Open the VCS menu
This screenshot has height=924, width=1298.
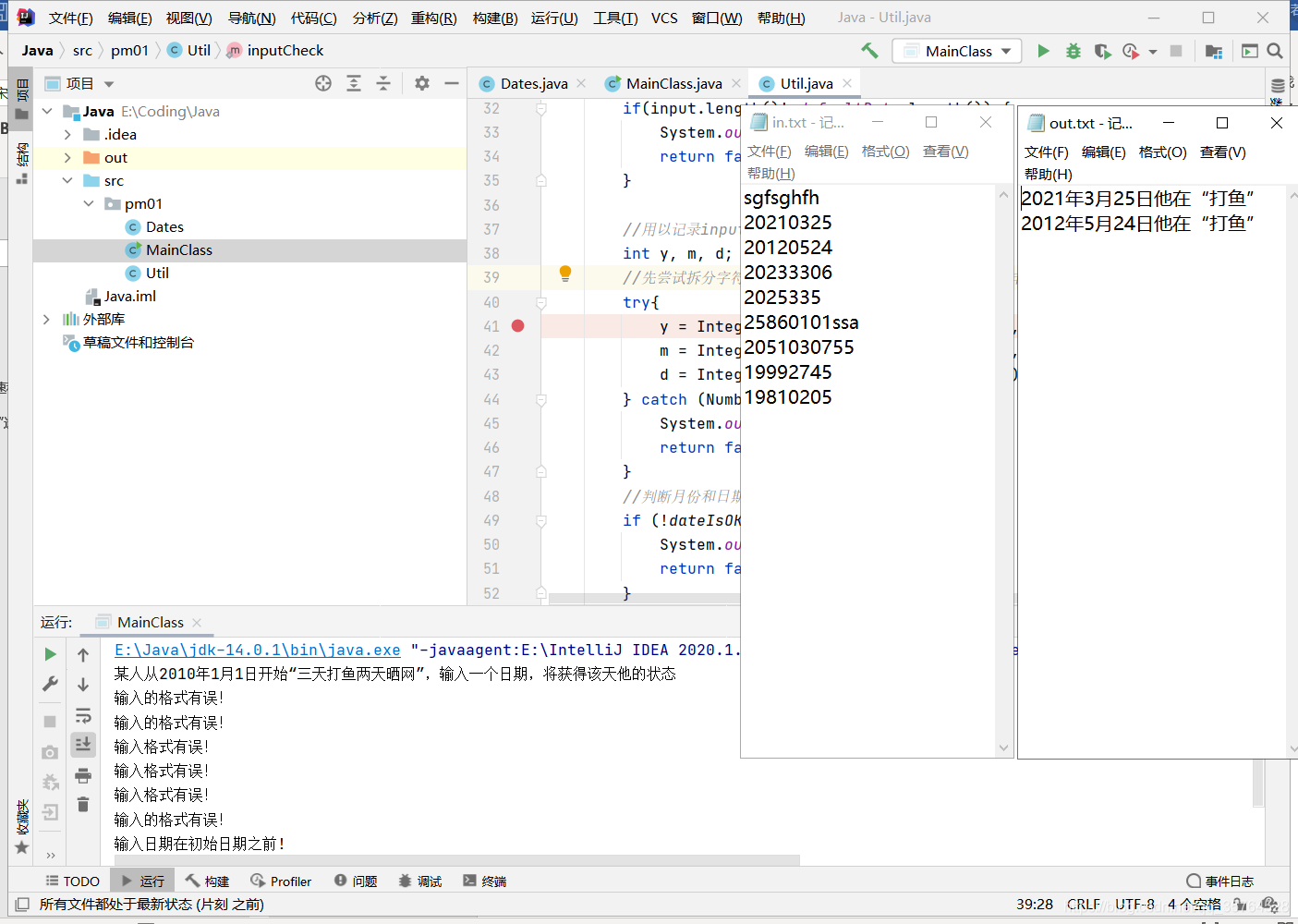pos(664,18)
